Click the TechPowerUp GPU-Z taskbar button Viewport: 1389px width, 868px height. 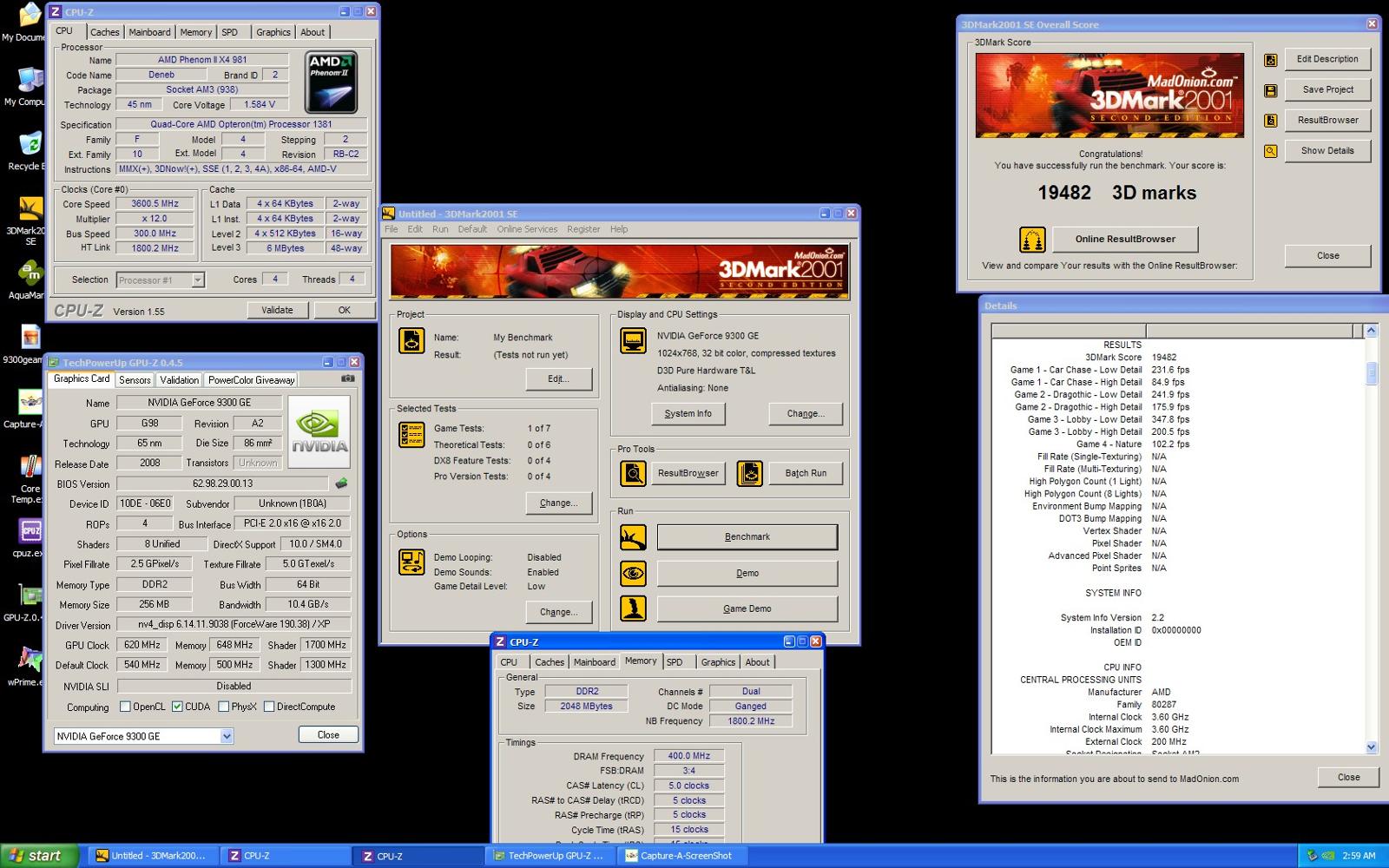pos(550,856)
